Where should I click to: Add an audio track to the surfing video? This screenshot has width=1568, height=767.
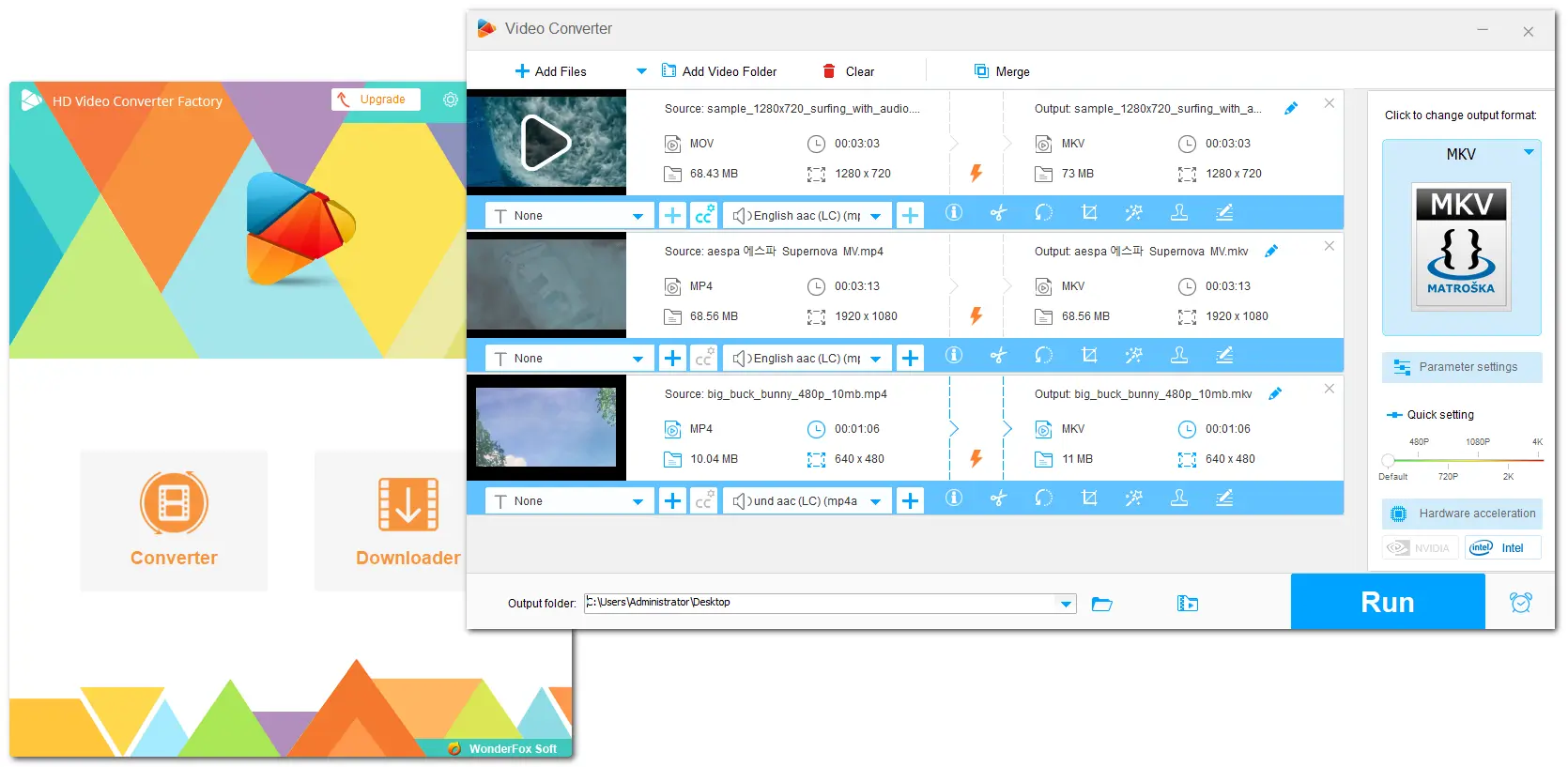pos(910,215)
